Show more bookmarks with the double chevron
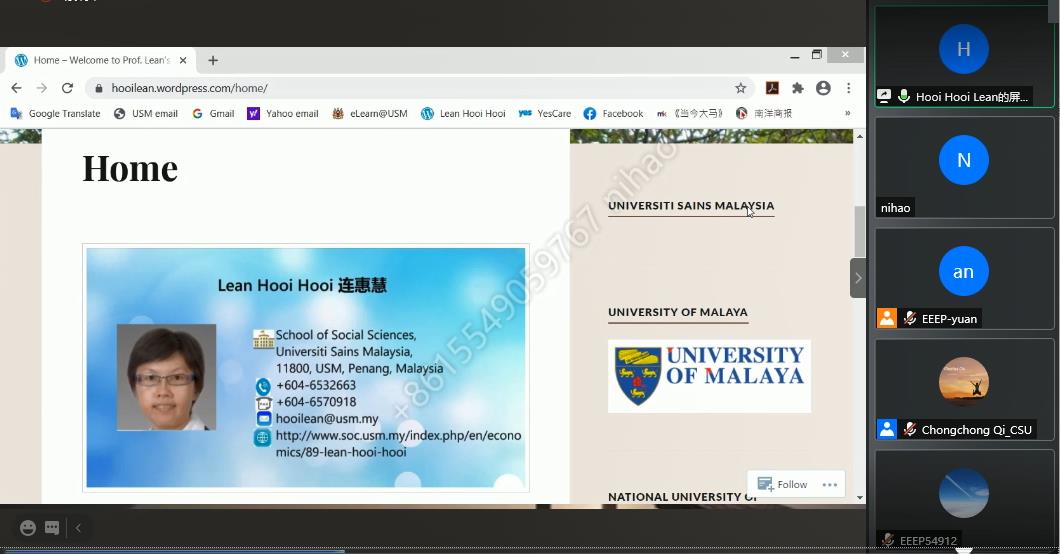1060x554 pixels. click(x=847, y=113)
